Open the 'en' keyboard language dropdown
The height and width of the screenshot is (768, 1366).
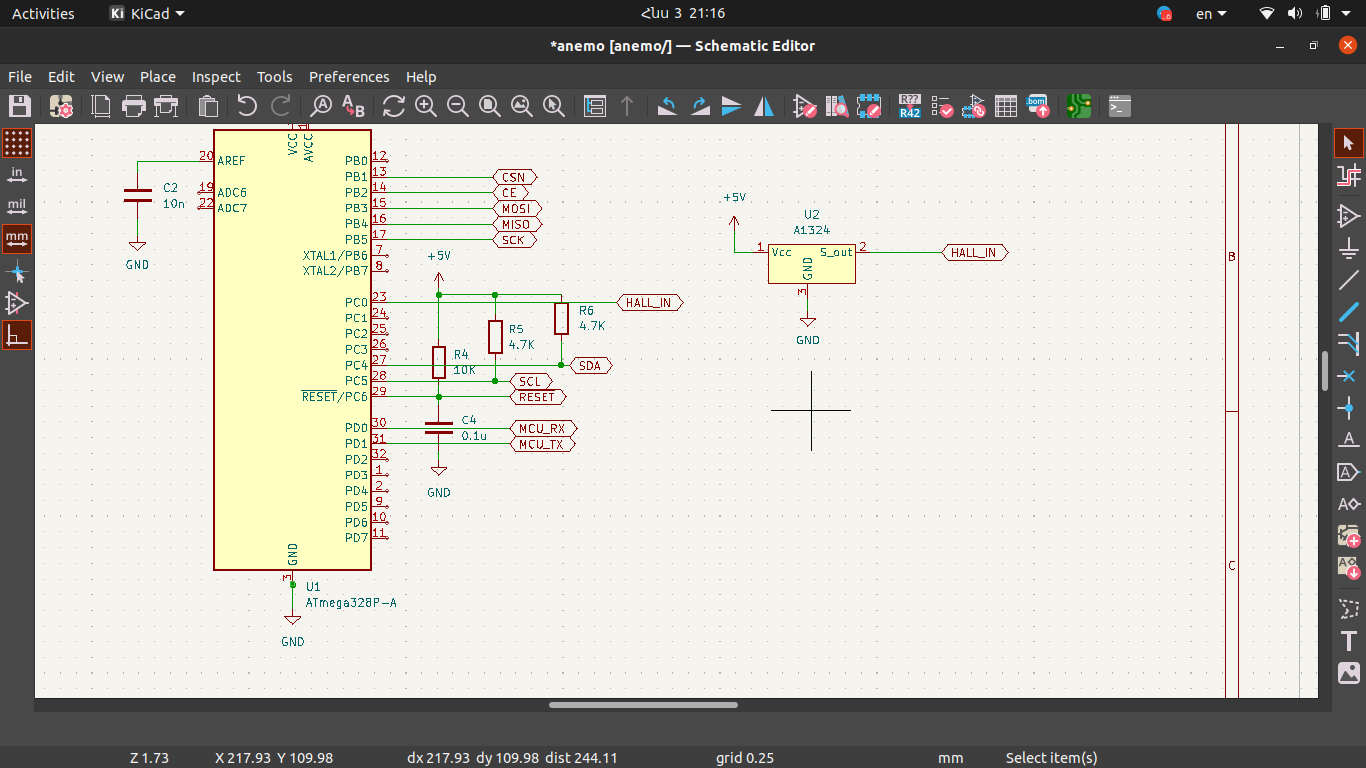point(1210,14)
